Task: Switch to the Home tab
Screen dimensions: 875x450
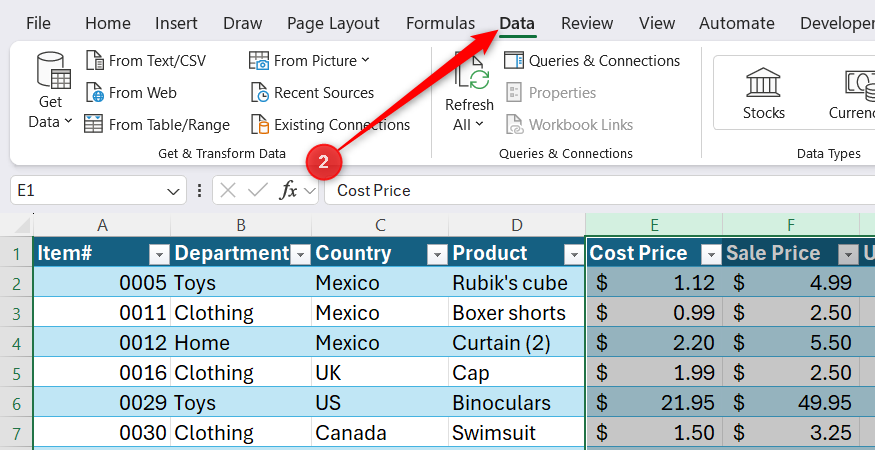Action: pos(108,23)
